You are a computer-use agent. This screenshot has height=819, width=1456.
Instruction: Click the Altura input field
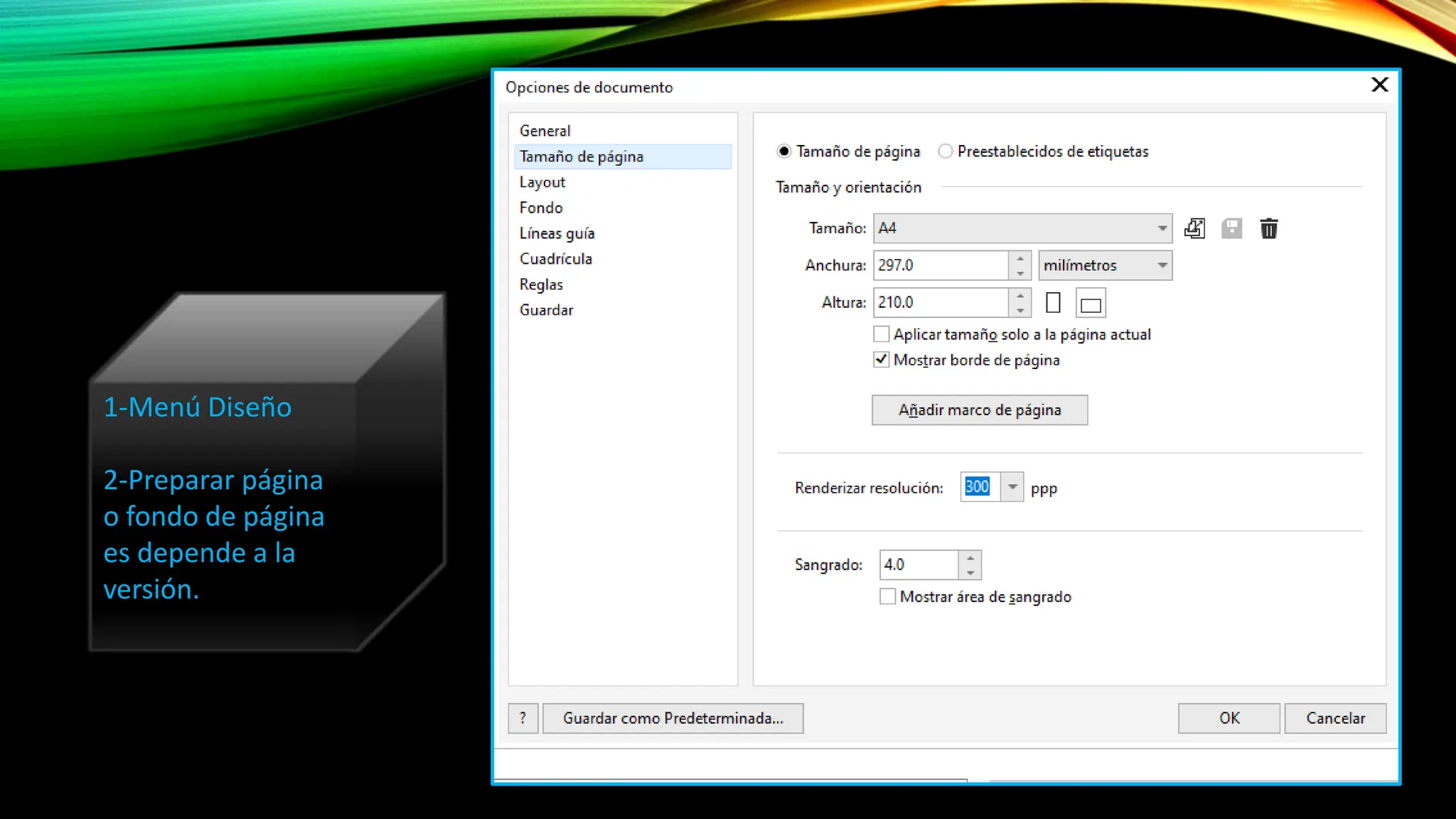[940, 303]
